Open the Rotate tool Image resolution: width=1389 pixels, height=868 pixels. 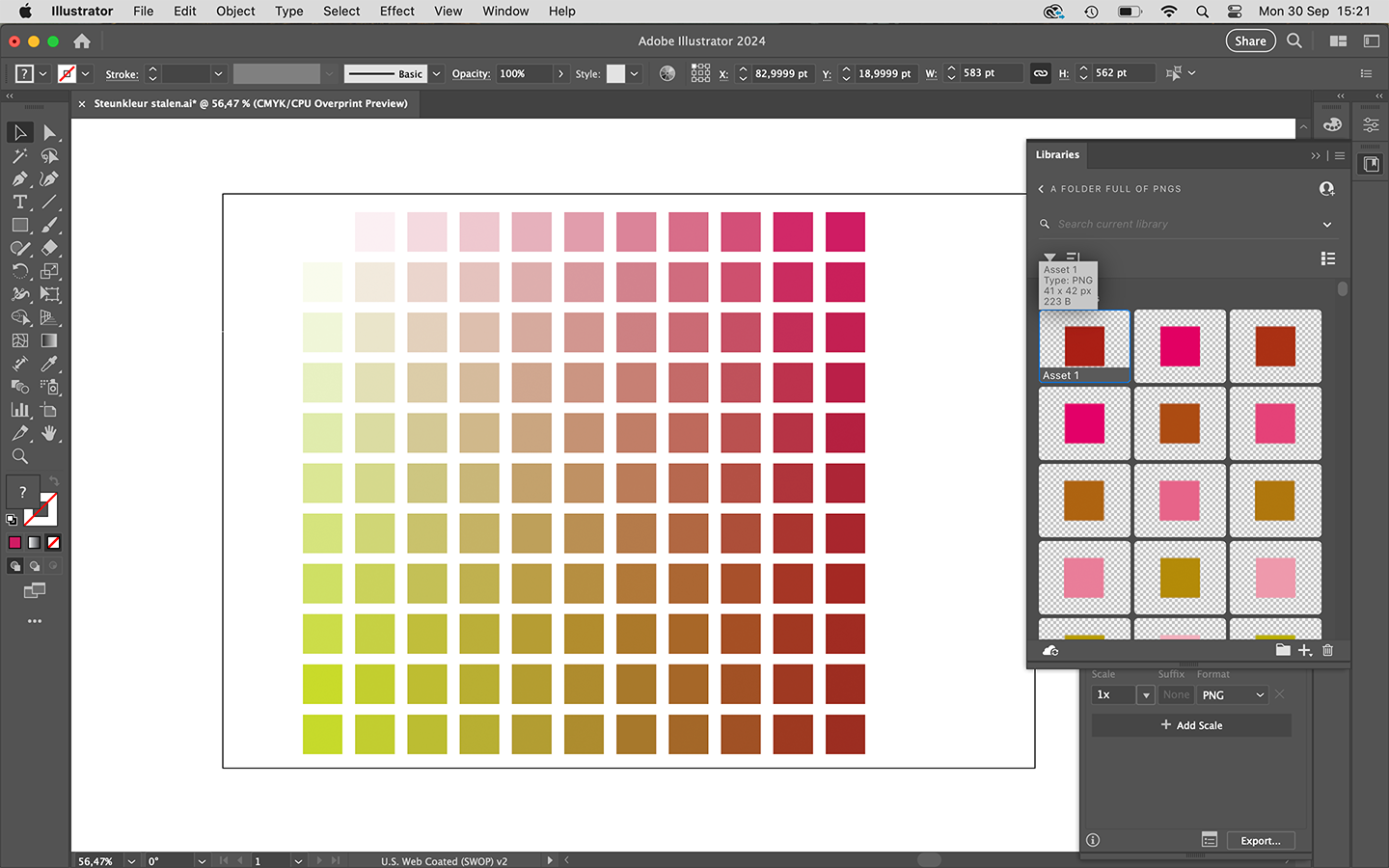(x=20, y=271)
